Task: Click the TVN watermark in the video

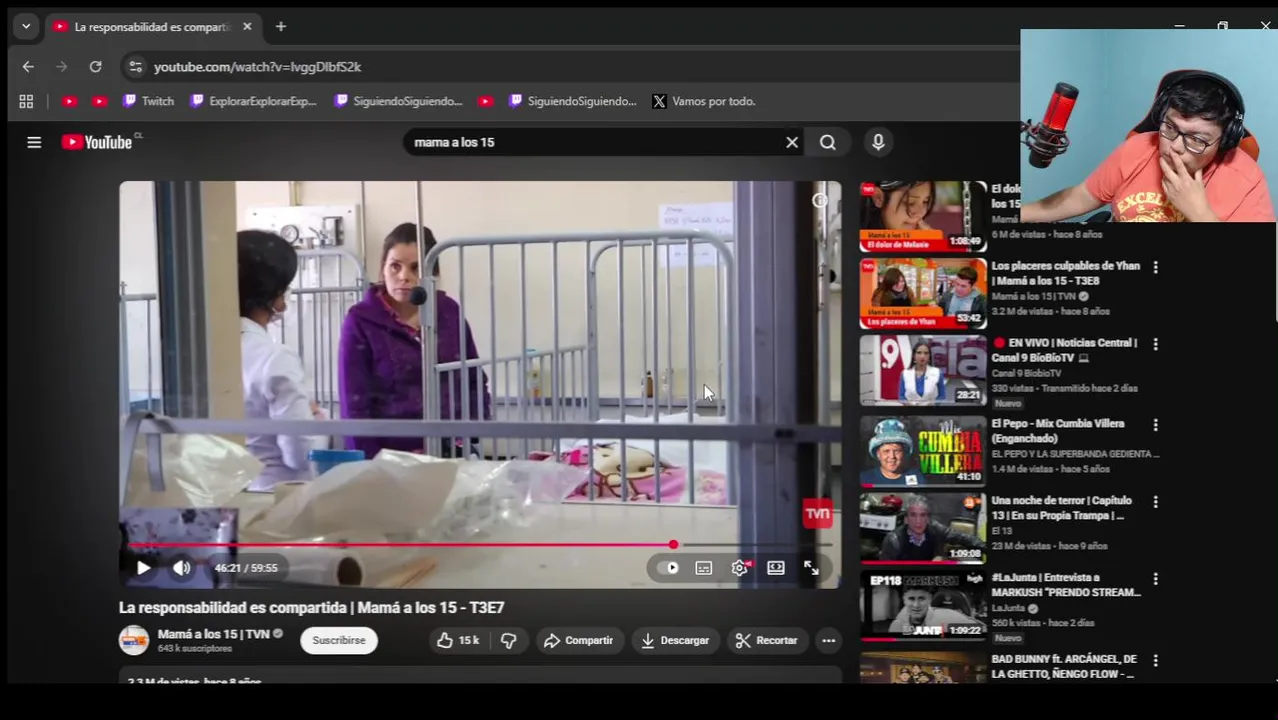Action: (817, 514)
